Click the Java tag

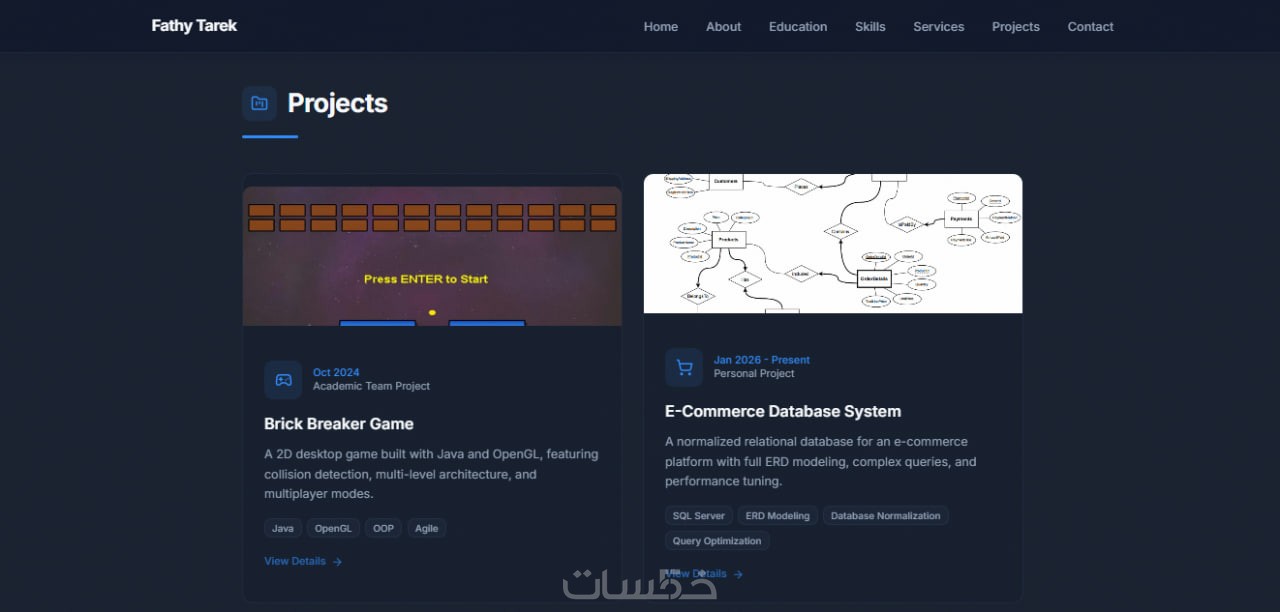283,528
